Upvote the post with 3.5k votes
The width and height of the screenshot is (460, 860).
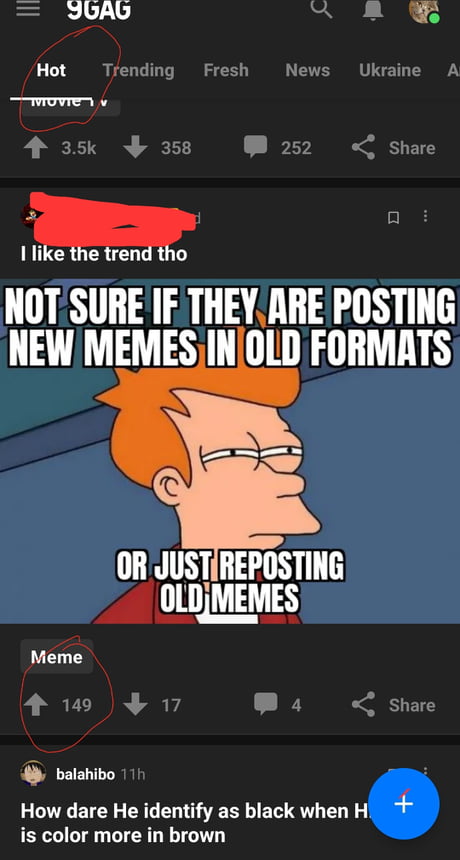(36, 148)
